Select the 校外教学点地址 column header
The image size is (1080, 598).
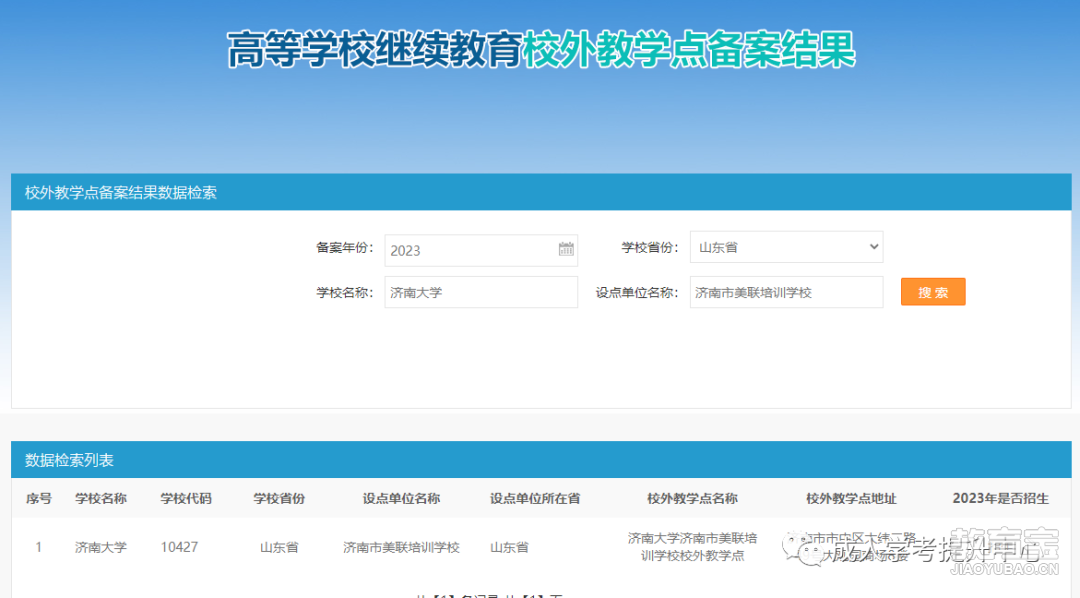(851, 498)
